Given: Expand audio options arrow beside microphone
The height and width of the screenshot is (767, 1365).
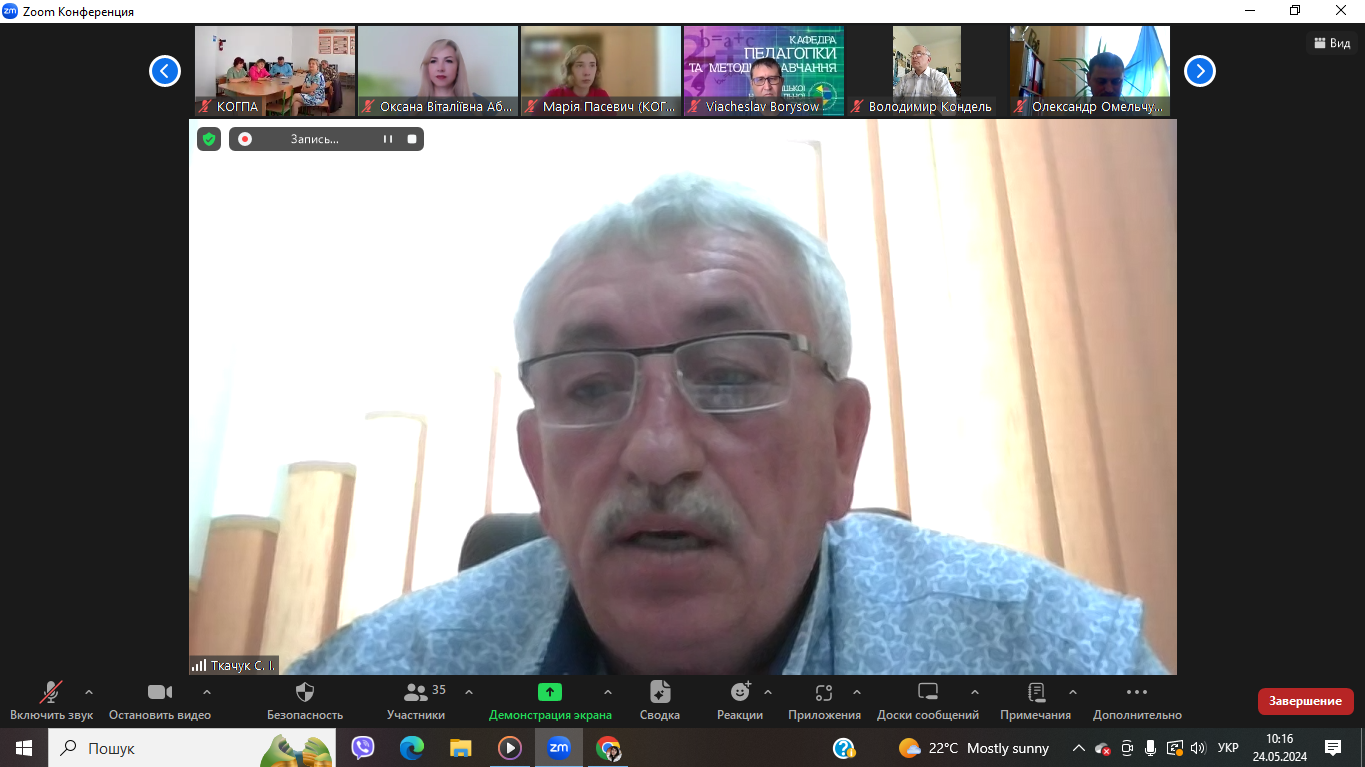Looking at the screenshot, I should [89, 692].
